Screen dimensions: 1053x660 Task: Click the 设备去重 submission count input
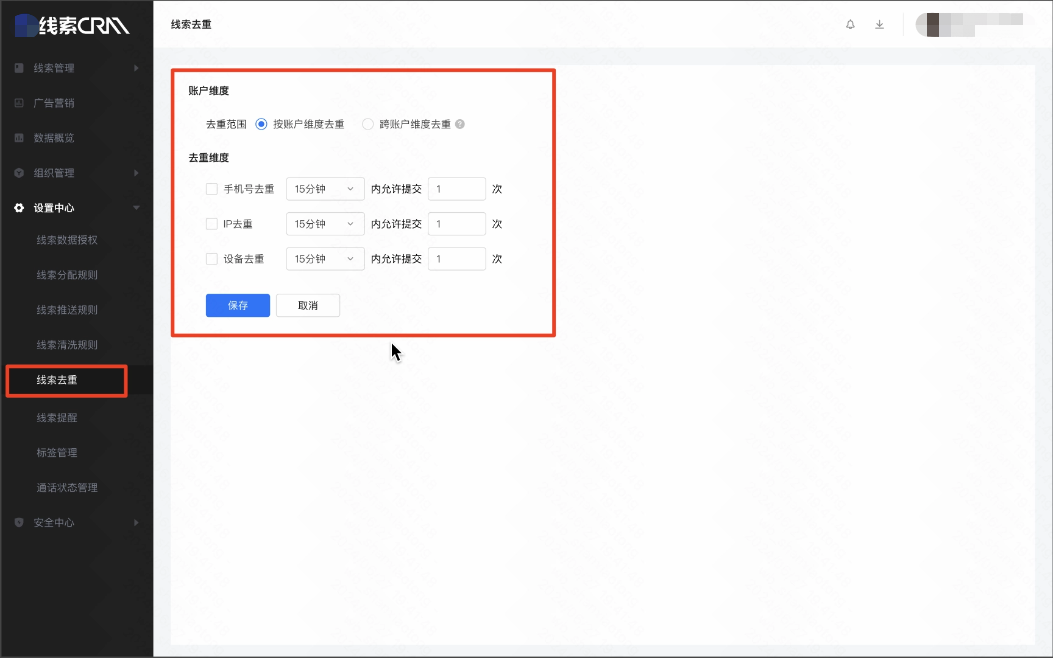pyautogui.click(x=456, y=259)
